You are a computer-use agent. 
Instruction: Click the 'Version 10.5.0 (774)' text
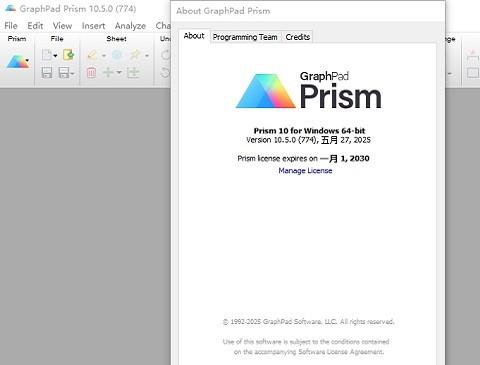click(x=281, y=140)
